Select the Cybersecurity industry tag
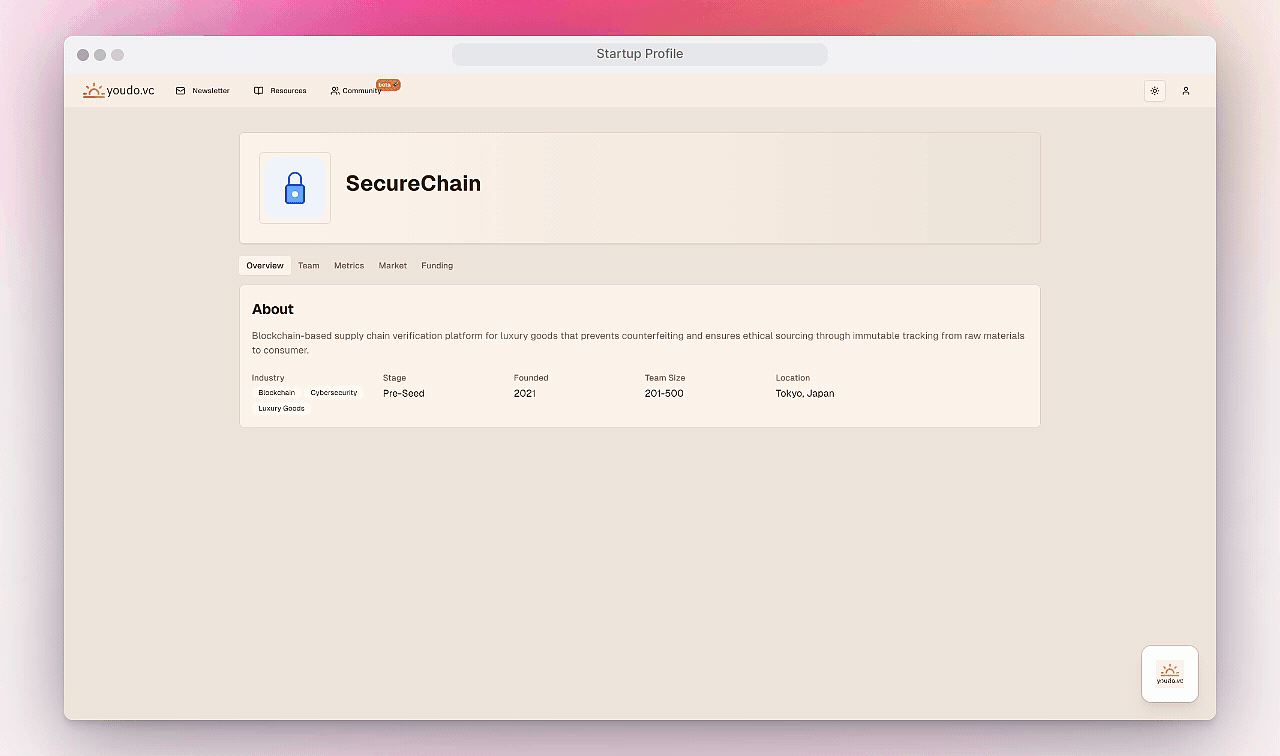Viewport: 1280px width, 756px height. click(x=333, y=393)
